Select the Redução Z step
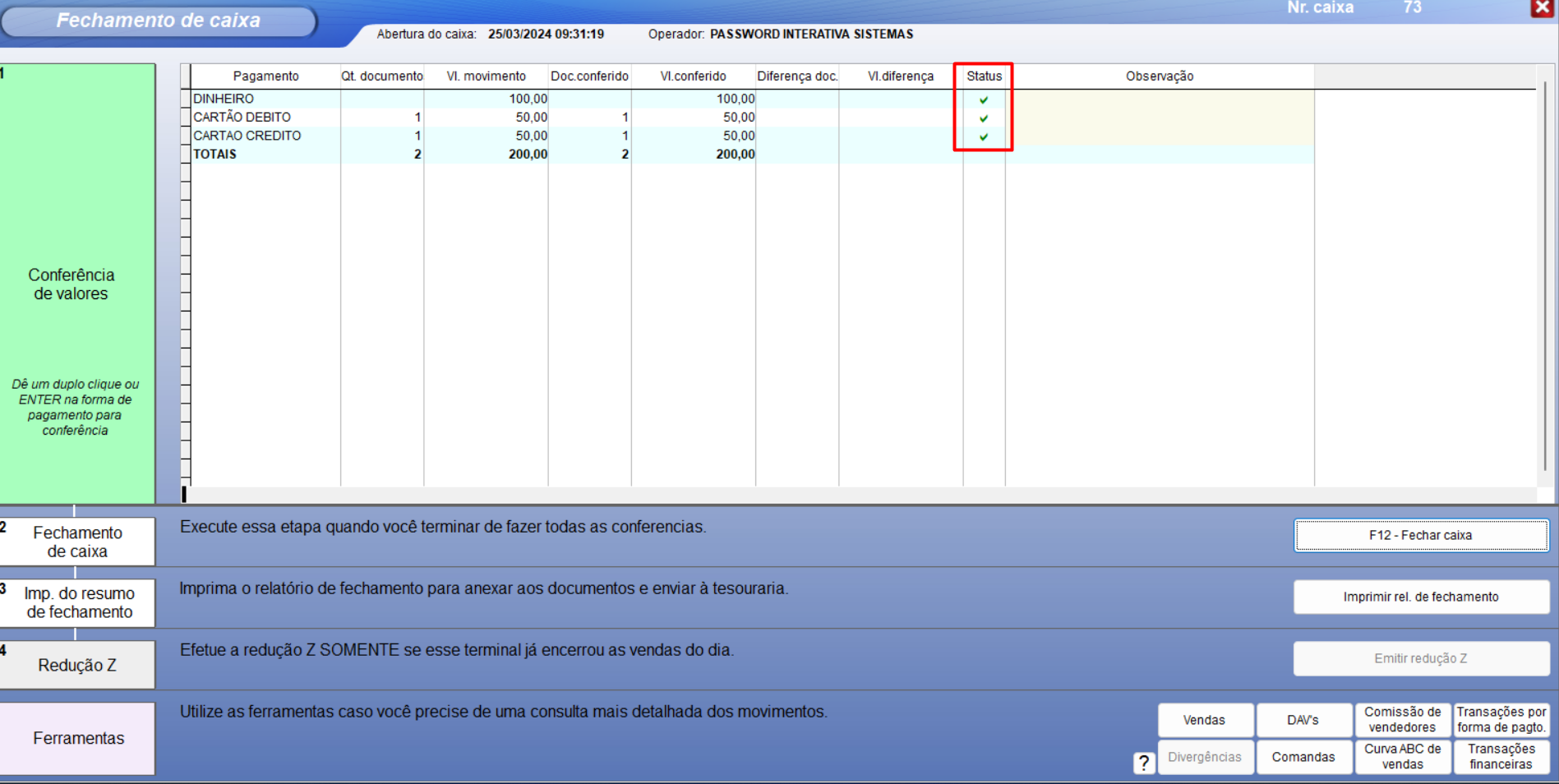Image resolution: width=1559 pixels, height=784 pixels. click(x=77, y=665)
